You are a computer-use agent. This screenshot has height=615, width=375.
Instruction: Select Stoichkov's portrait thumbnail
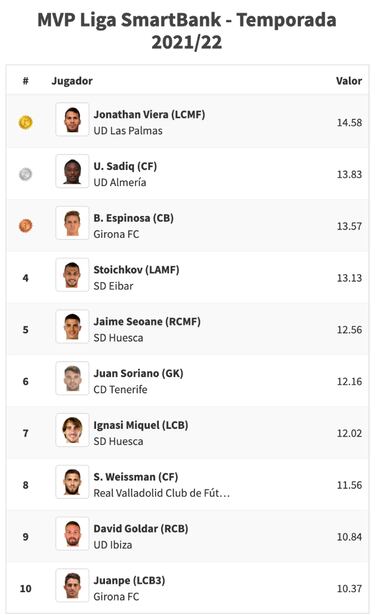(x=72, y=275)
